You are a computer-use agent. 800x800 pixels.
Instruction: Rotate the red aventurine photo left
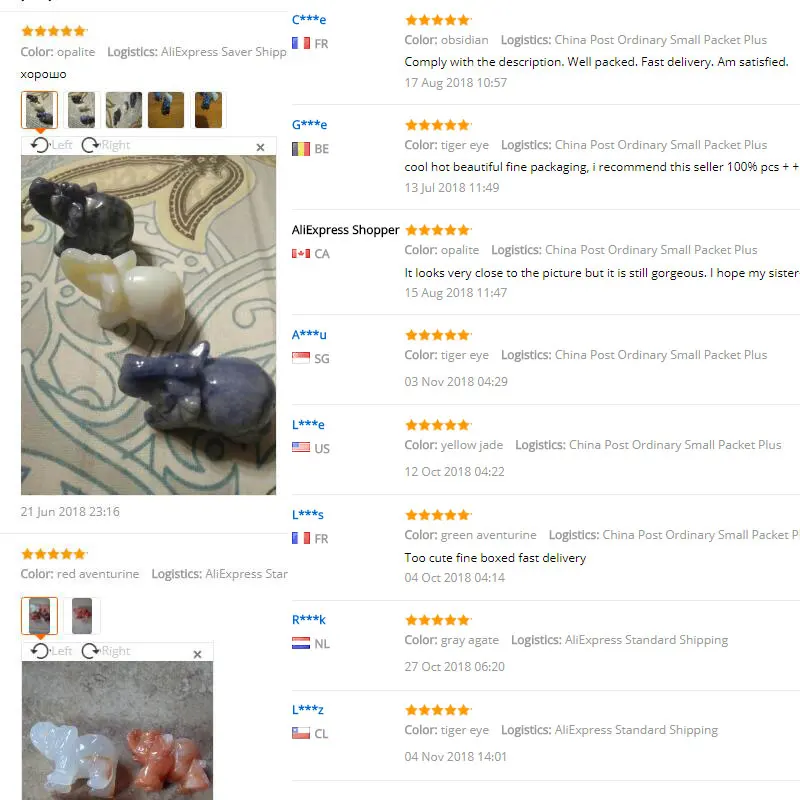[x=51, y=651]
